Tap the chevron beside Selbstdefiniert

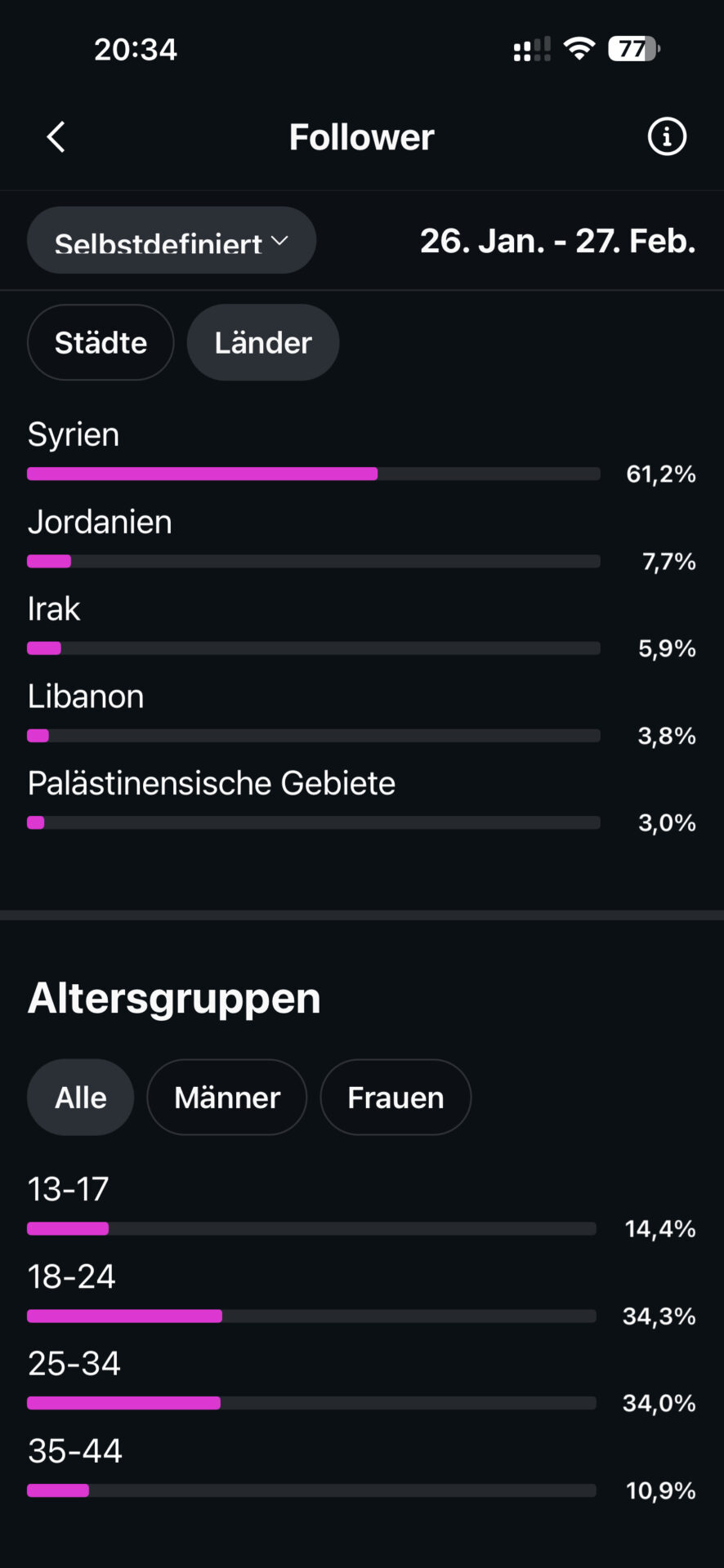coord(279,240)
